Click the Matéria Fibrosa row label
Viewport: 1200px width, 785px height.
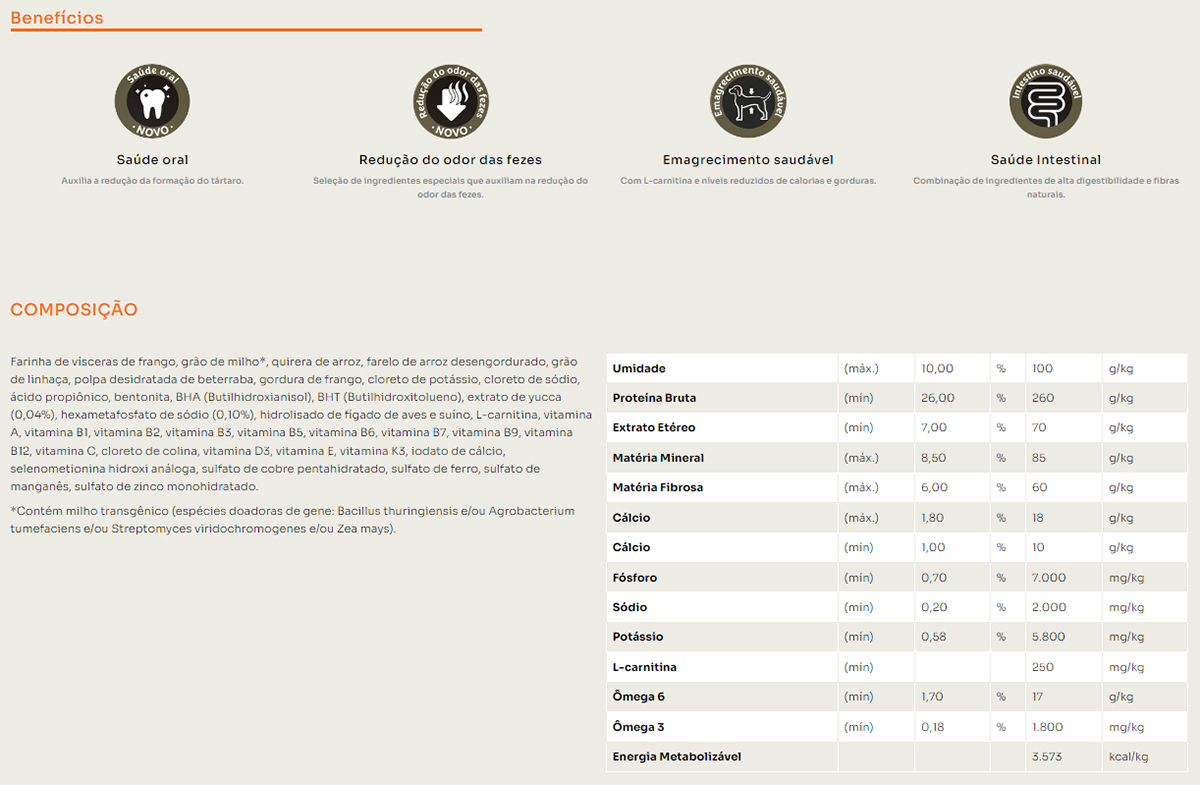(x=657, y=488)
